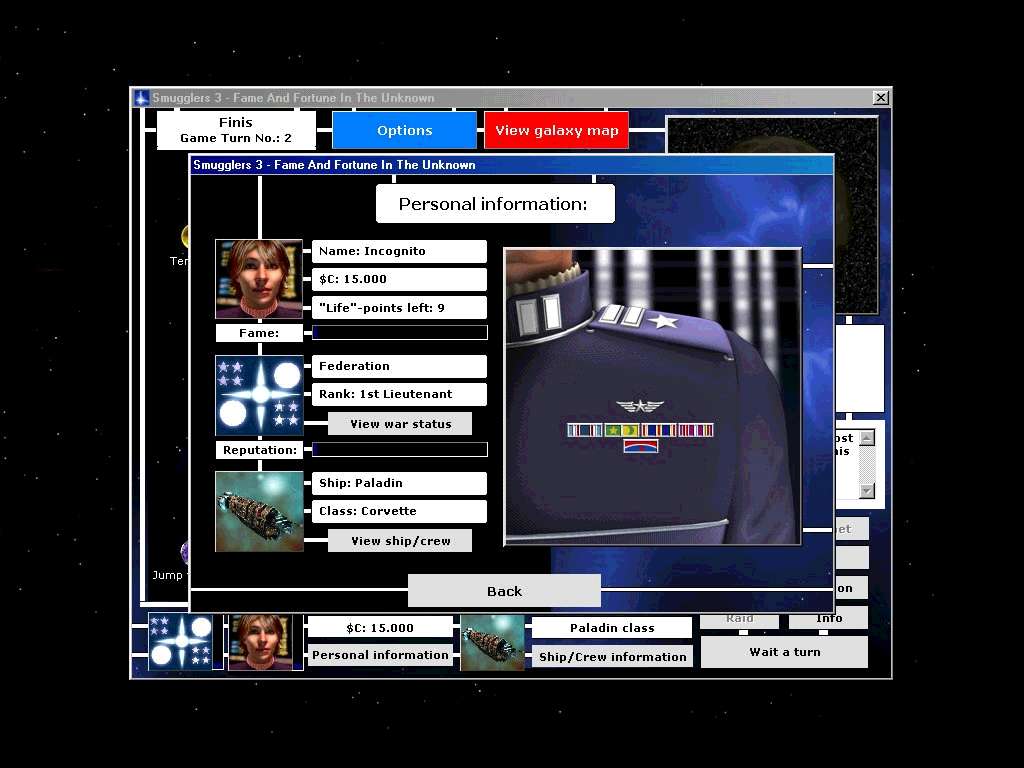
Task: Click the Federation faction label
Action: point(399,366)
